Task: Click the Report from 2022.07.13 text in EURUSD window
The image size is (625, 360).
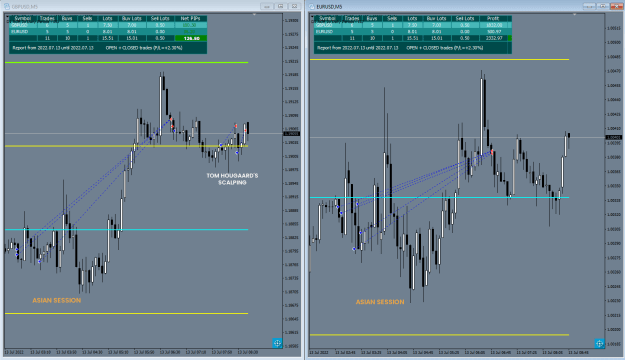Action: point(358,48)
